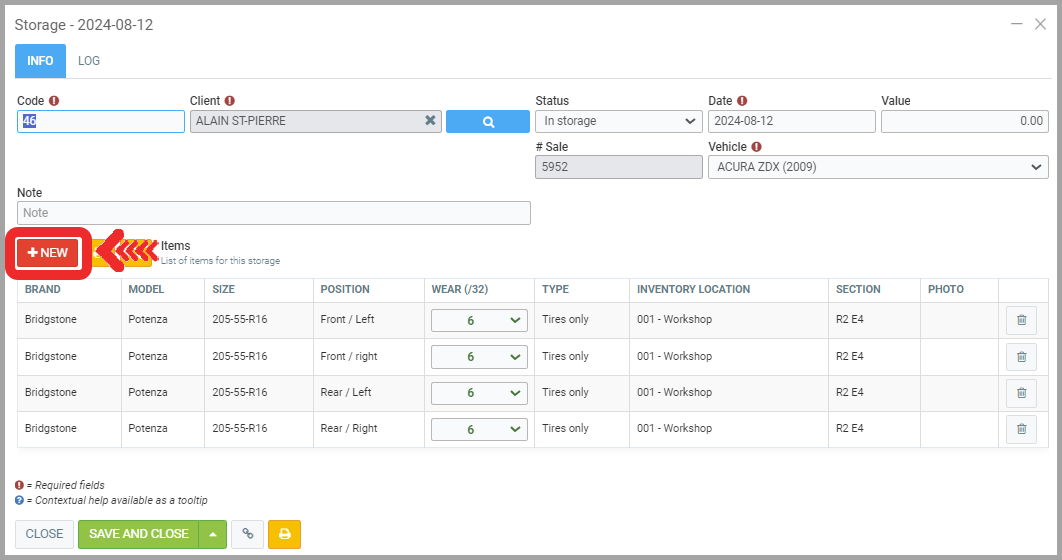Switch to the LOG tab
Image resolution: width=1062 pixels, height=560 pixels.
click(x=89, y=61)
